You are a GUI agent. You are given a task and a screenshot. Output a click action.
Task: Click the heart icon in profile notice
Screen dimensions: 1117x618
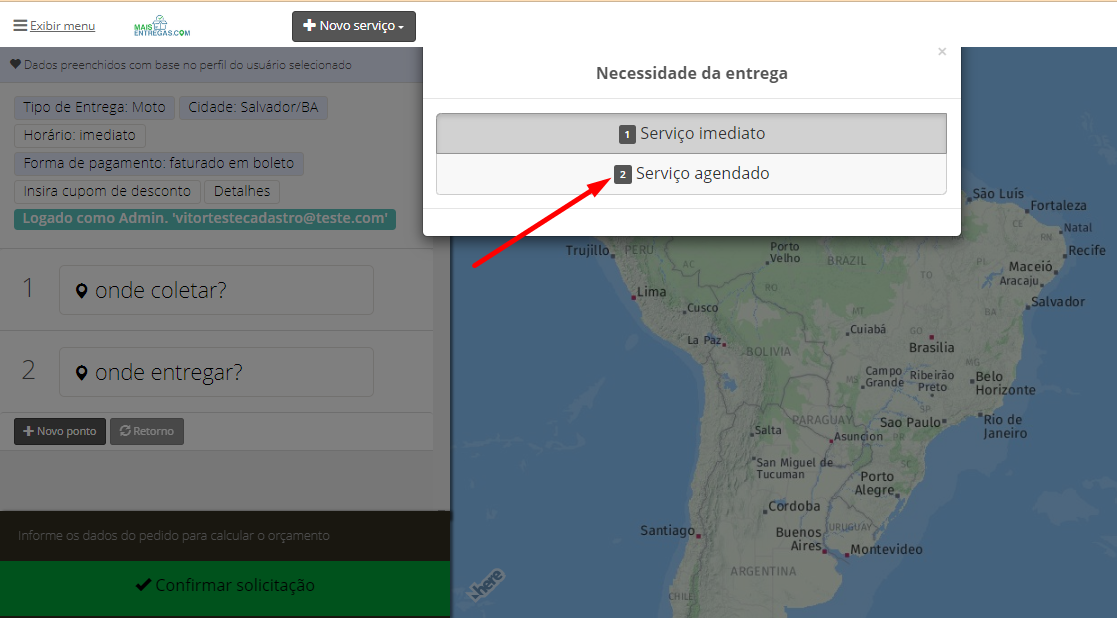tap(15, 65)
